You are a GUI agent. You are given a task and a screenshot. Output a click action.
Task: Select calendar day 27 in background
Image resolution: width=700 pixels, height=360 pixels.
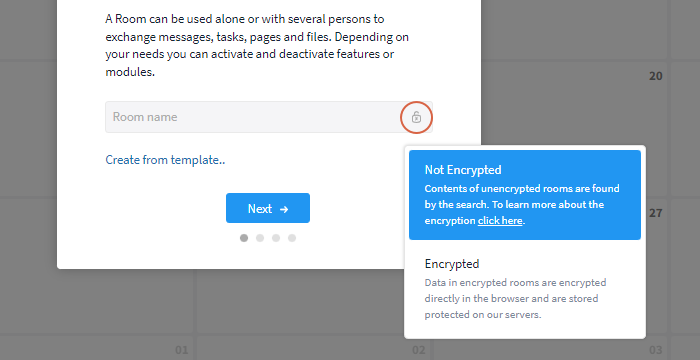pyautogui.click(x=655, y=213)
